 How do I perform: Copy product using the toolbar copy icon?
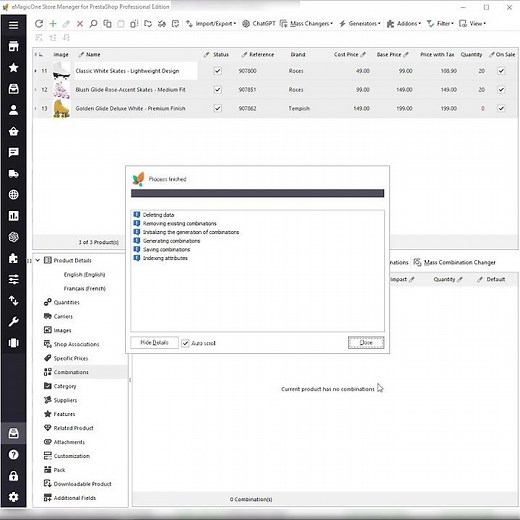tap(107, 24)
